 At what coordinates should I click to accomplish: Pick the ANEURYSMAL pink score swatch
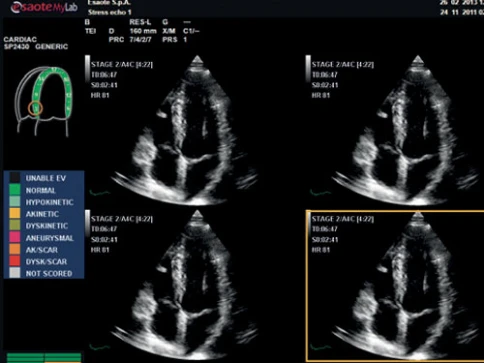click(14, 237)
